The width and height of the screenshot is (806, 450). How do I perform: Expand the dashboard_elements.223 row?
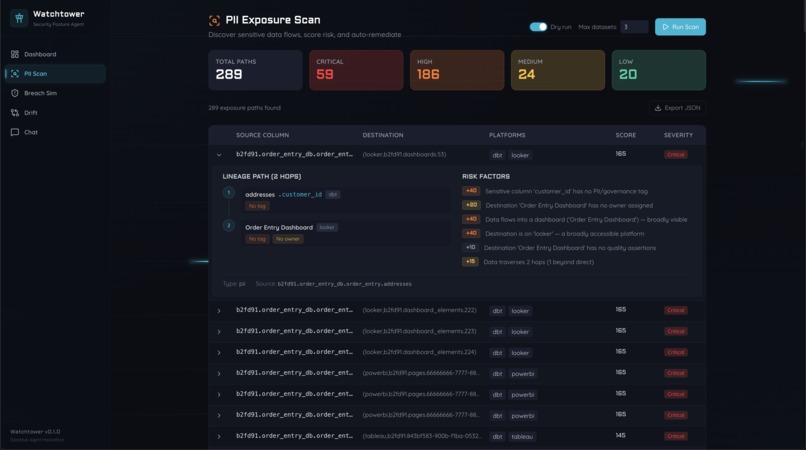219,332
